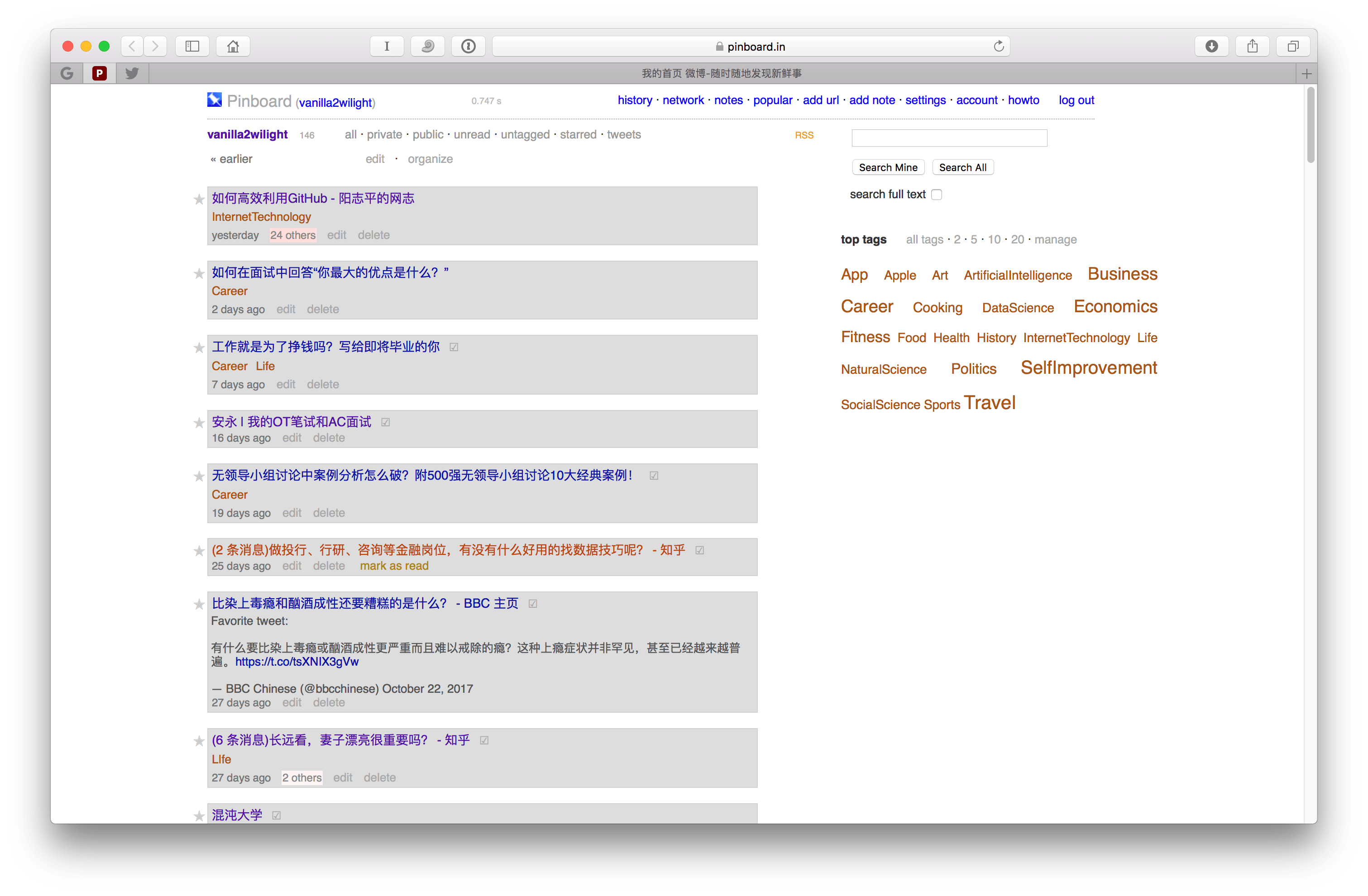Viewport: 1368px width, 896px height.
Task: Switch to the pinned Twitter tab
Action: pyautogui.click(x=132, y=73)
